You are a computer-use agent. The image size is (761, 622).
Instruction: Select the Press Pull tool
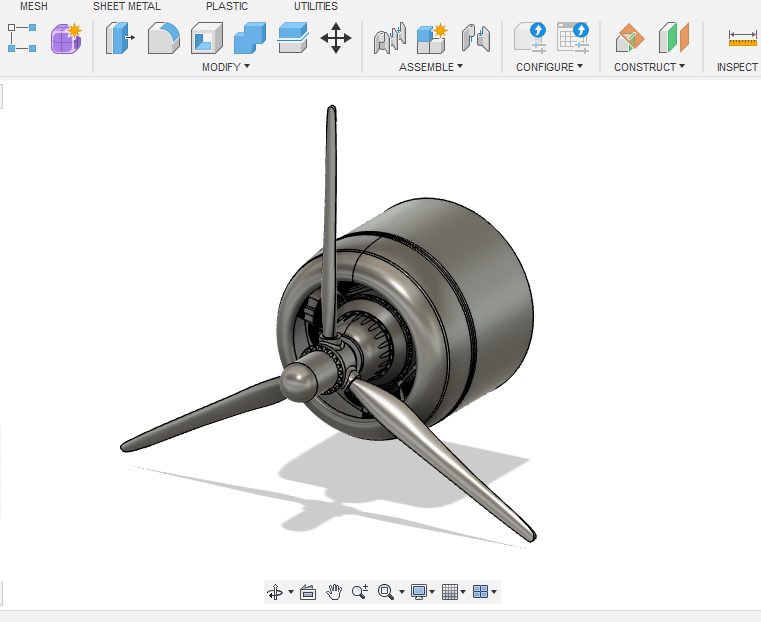click(x=120, y=38)
